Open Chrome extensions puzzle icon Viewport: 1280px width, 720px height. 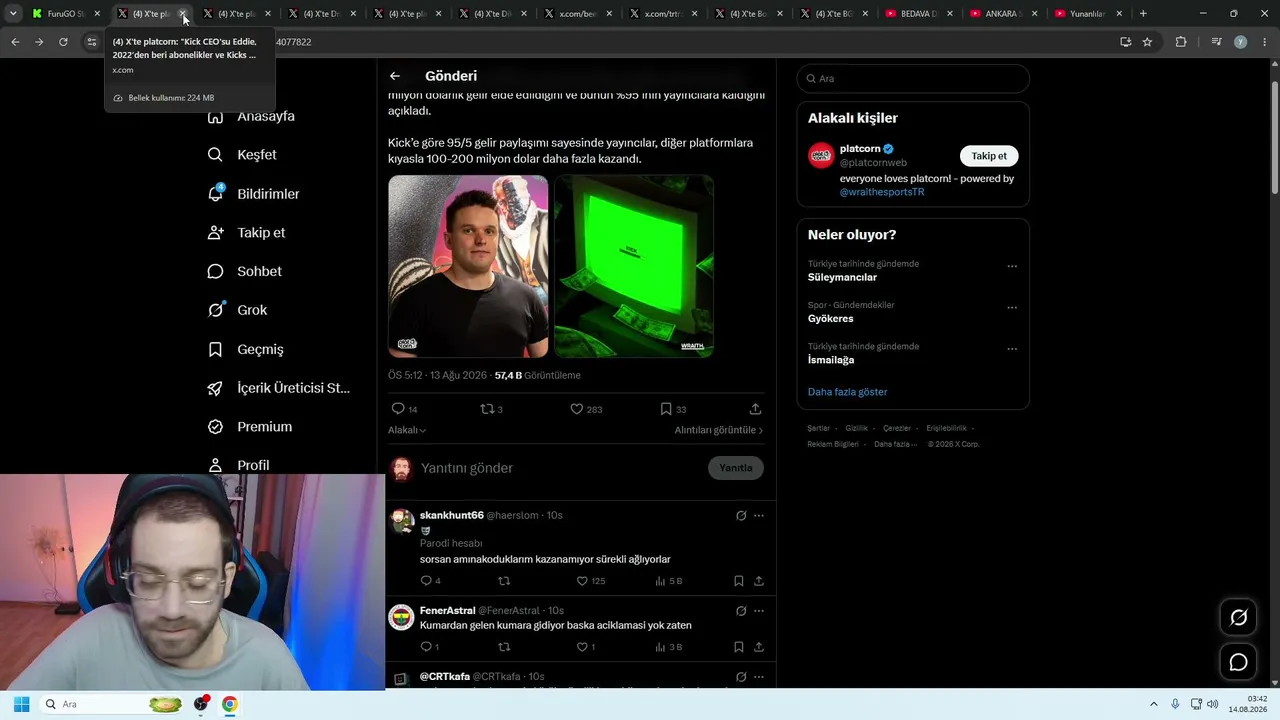(x=1181, y=42)
